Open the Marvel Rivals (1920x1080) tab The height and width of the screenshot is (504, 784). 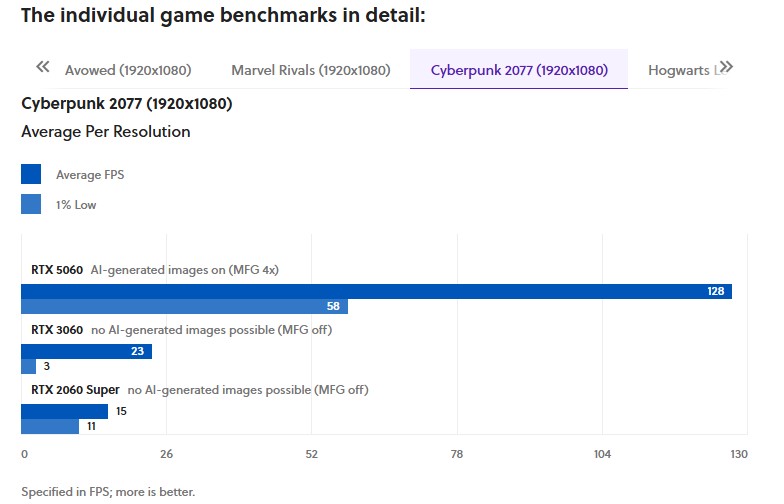pos(310,70)
